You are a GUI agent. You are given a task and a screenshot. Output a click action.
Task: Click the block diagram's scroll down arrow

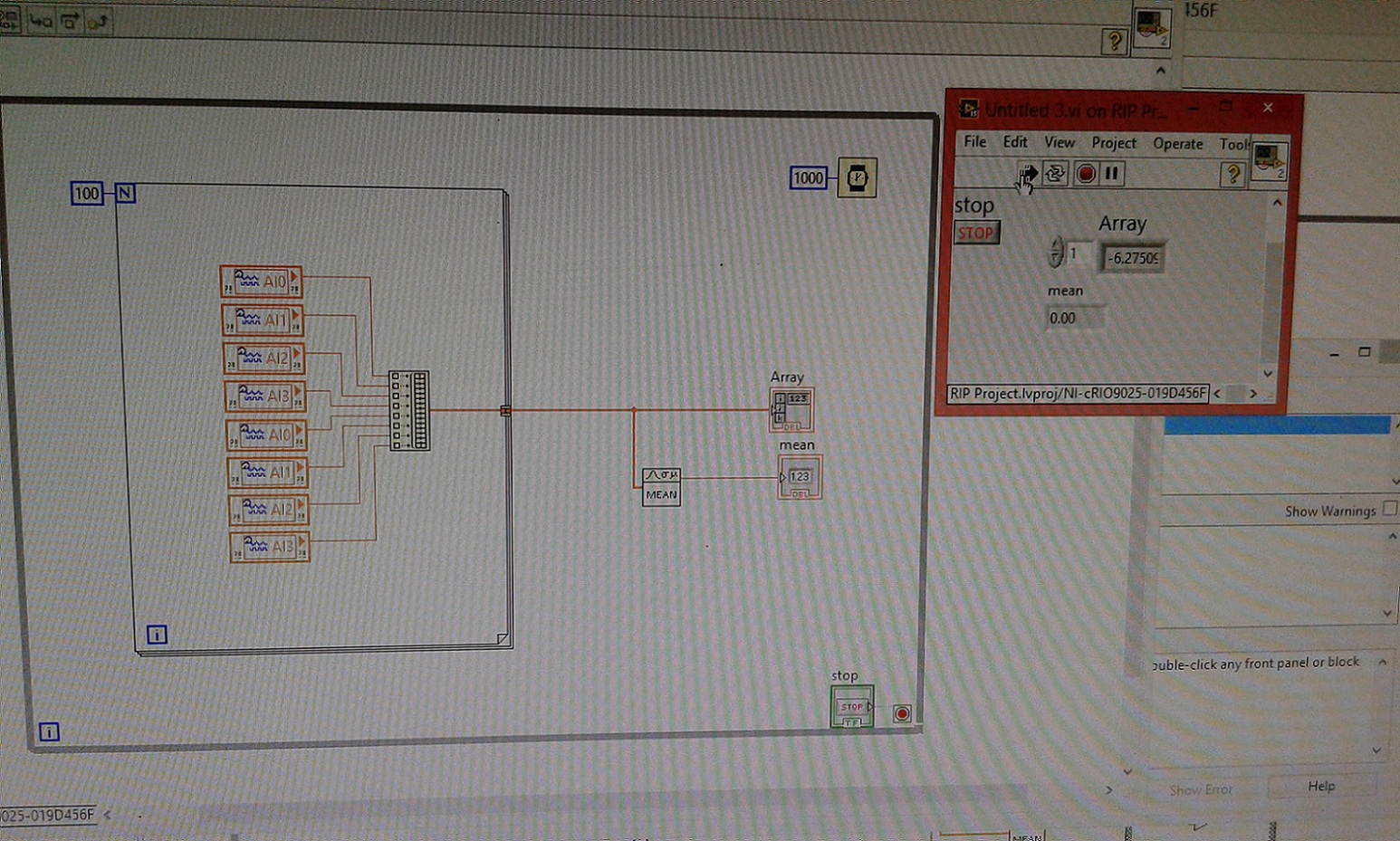(x=1128, y=771)
